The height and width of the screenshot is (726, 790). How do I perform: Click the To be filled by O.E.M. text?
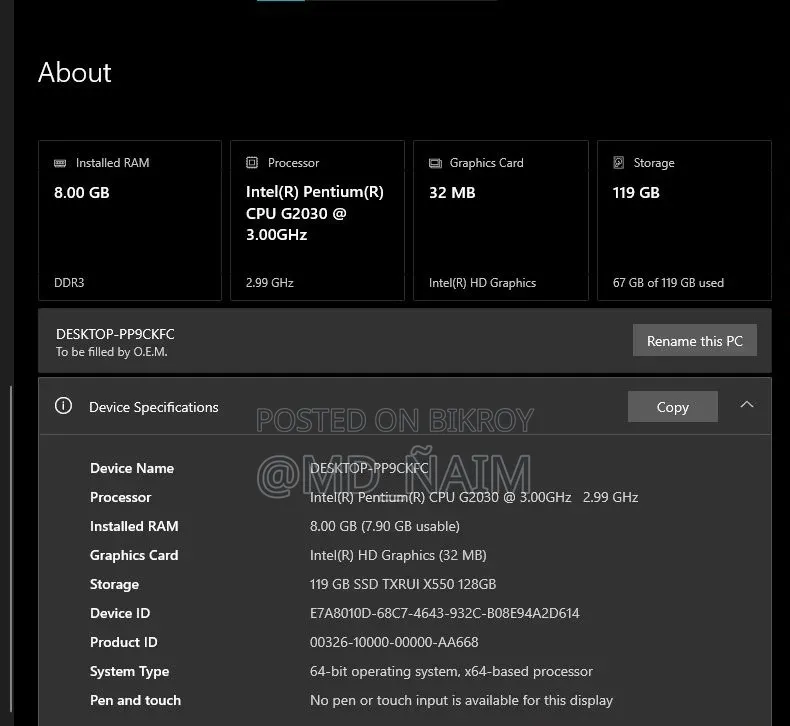pos(111,352)
